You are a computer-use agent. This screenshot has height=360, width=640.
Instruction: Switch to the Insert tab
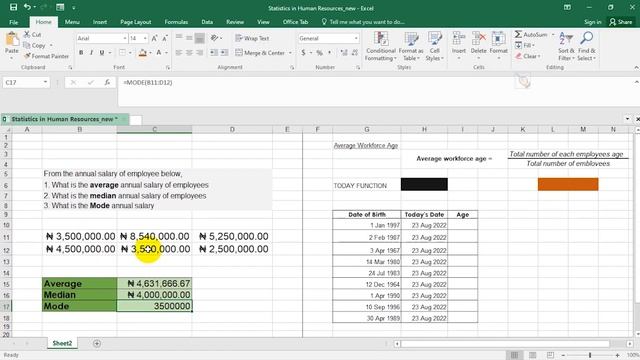pos(100,22)
